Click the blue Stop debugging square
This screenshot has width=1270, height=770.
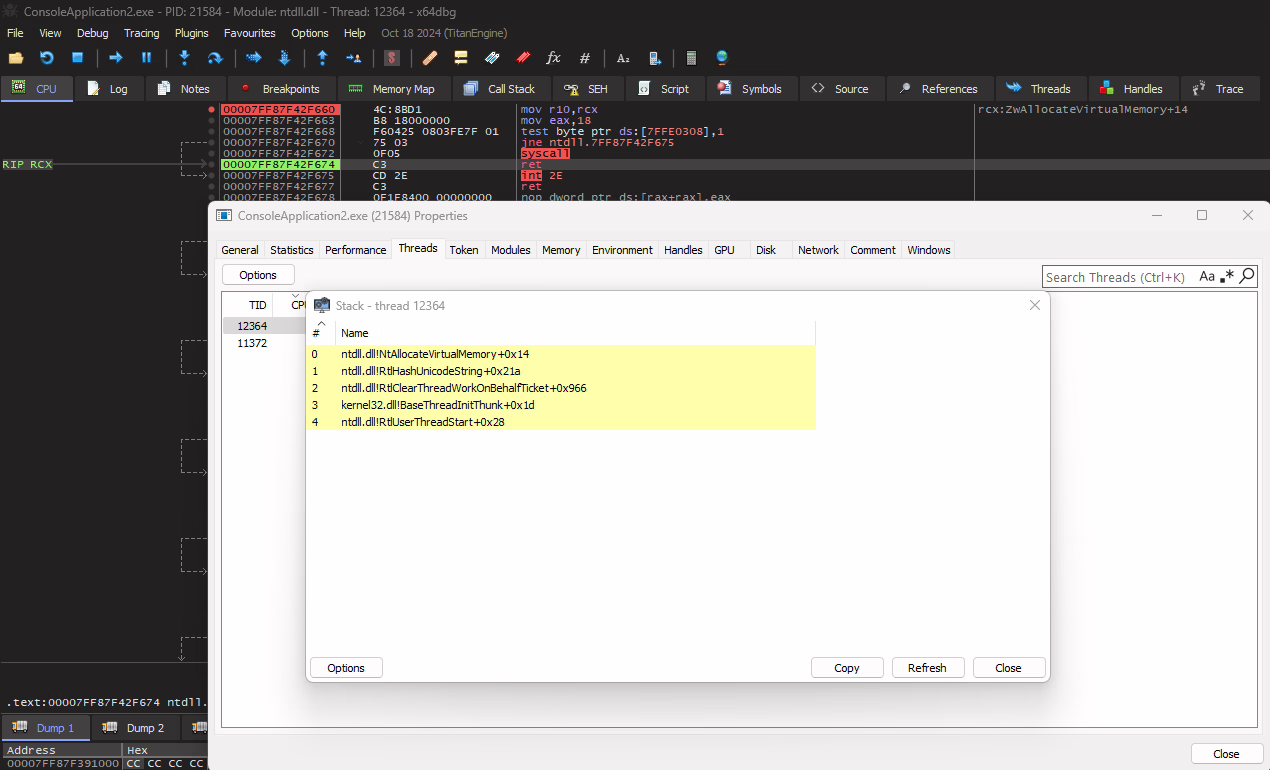pyautogui.click(x=77, y=58)
